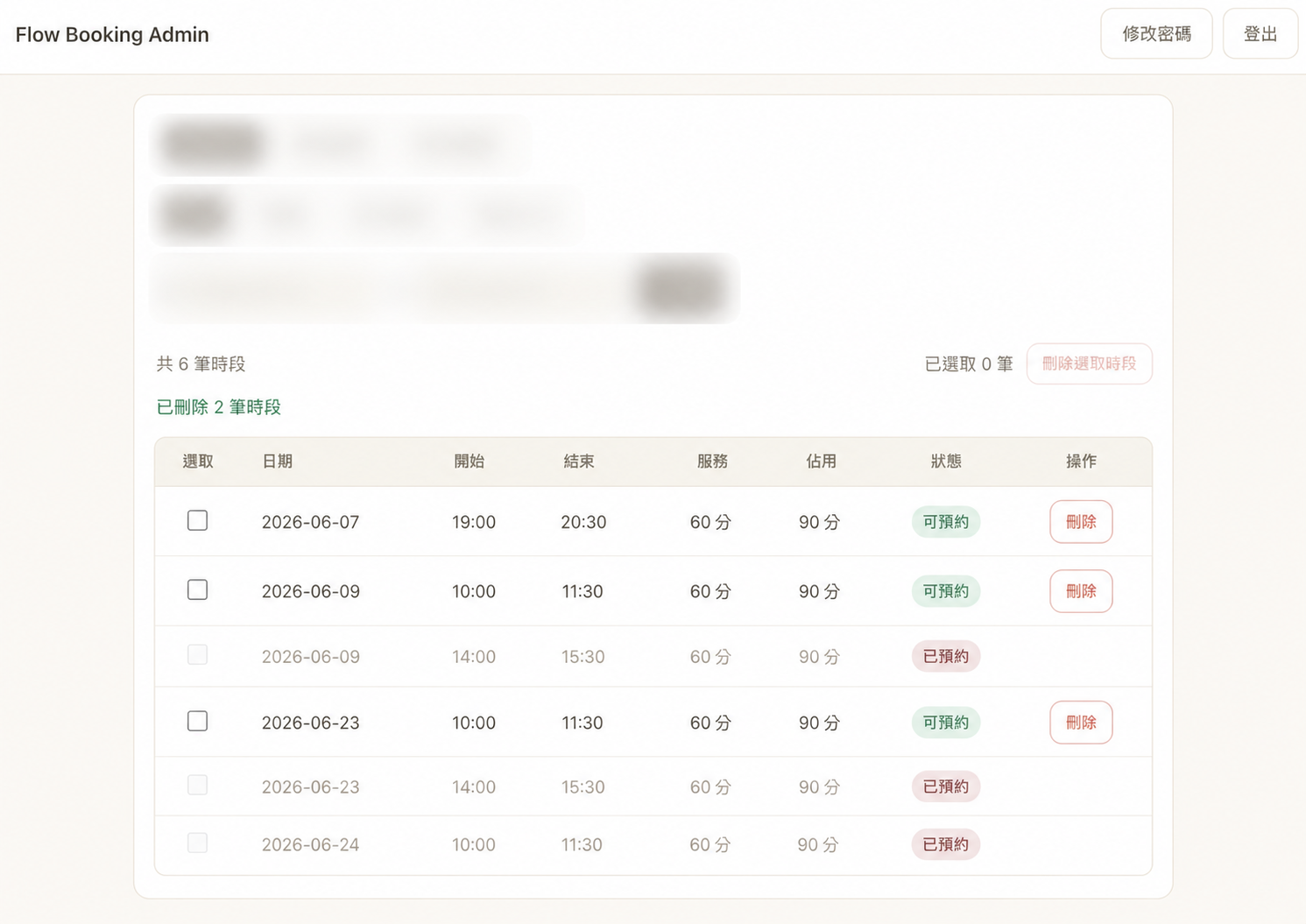Image resolution: width=1306 pixels, height=924 pixels.
Task: Click 90 分 occupancy cell in 2026-06-24 row
Action: tap(818, 844)
